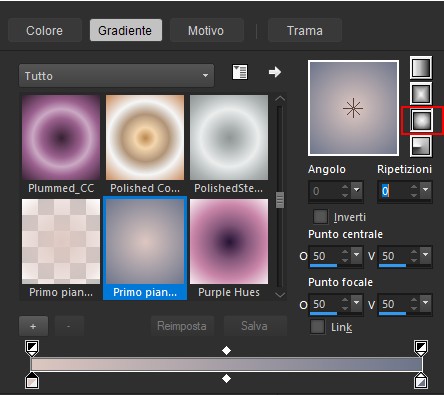Toggle the Link checkbox
This screenshot has height=395, width=444.
click(x=317, y=327)
